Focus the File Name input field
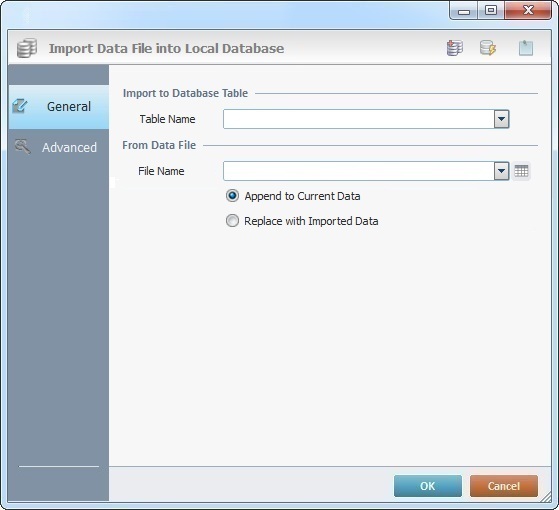 coord(359,171)
